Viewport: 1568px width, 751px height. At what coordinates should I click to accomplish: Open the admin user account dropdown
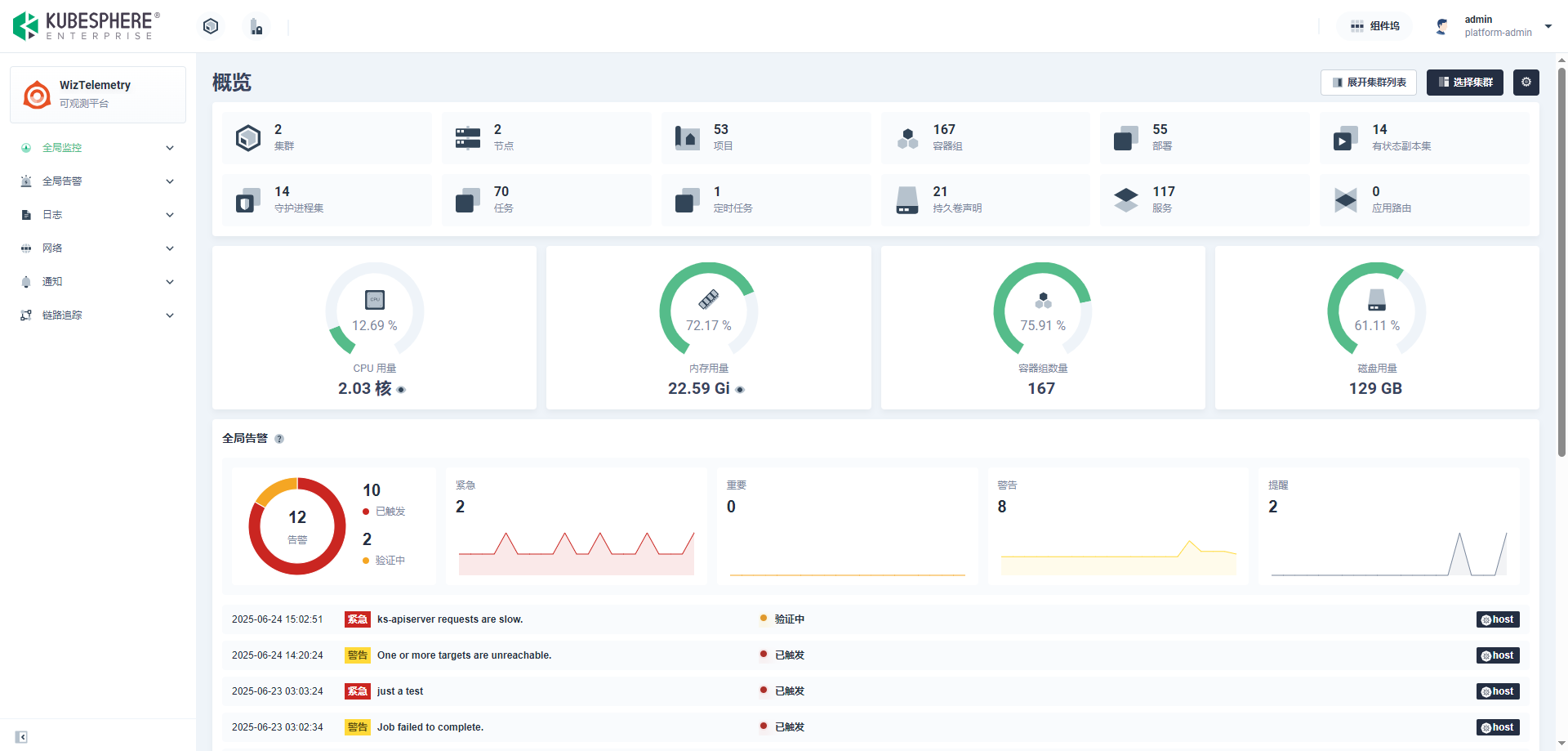[1493, 26]
